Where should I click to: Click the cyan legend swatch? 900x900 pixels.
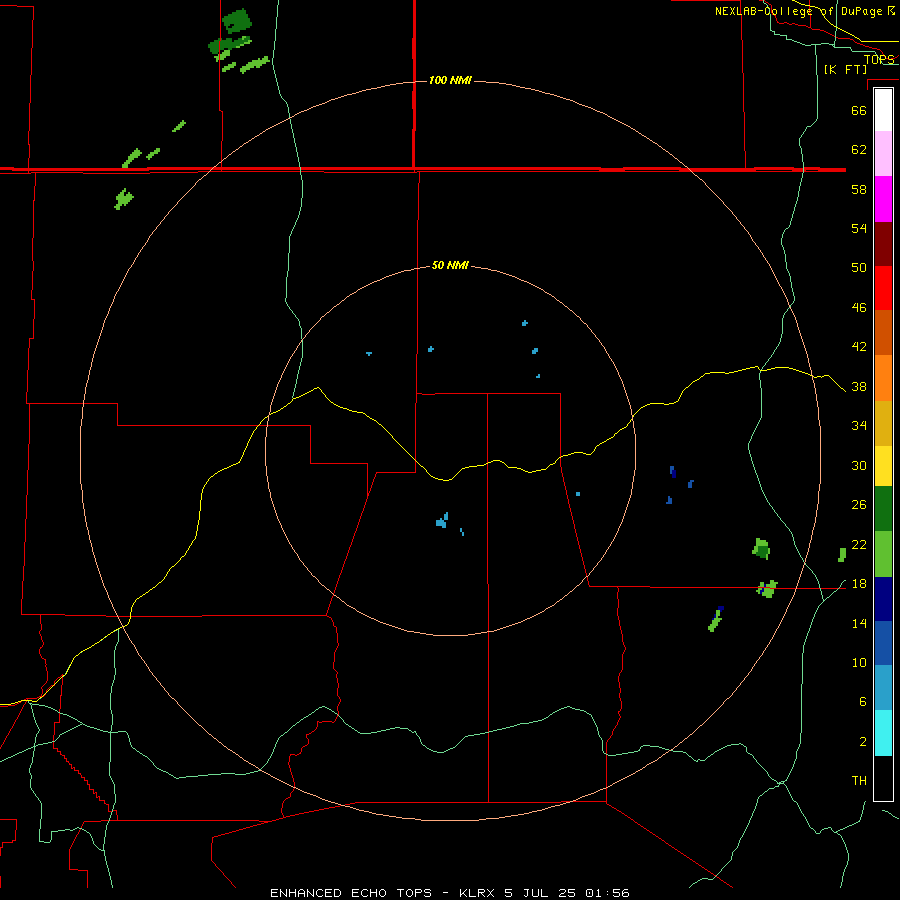tap(883, 733)
